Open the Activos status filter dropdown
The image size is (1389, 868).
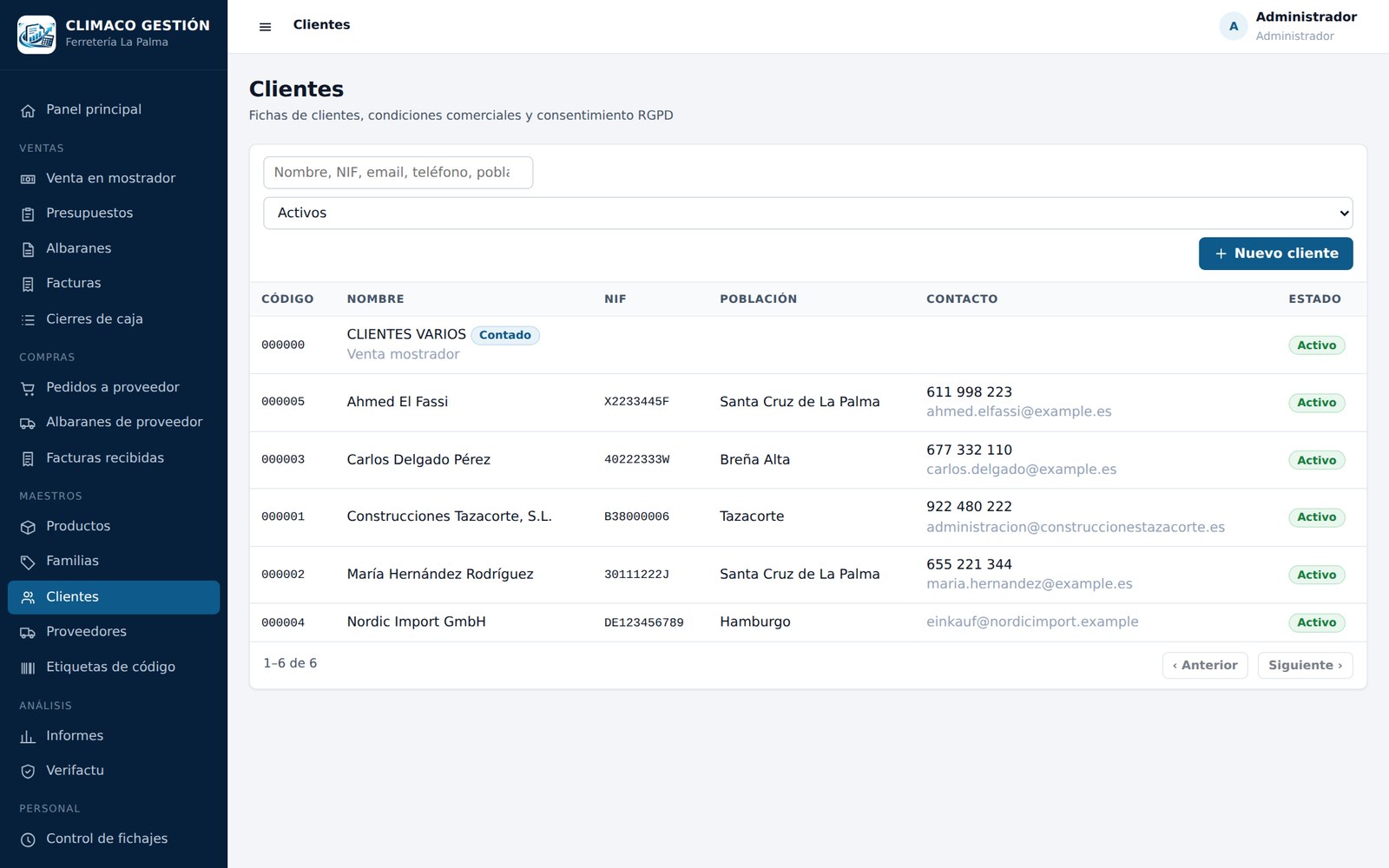click(x=807, y=213)
